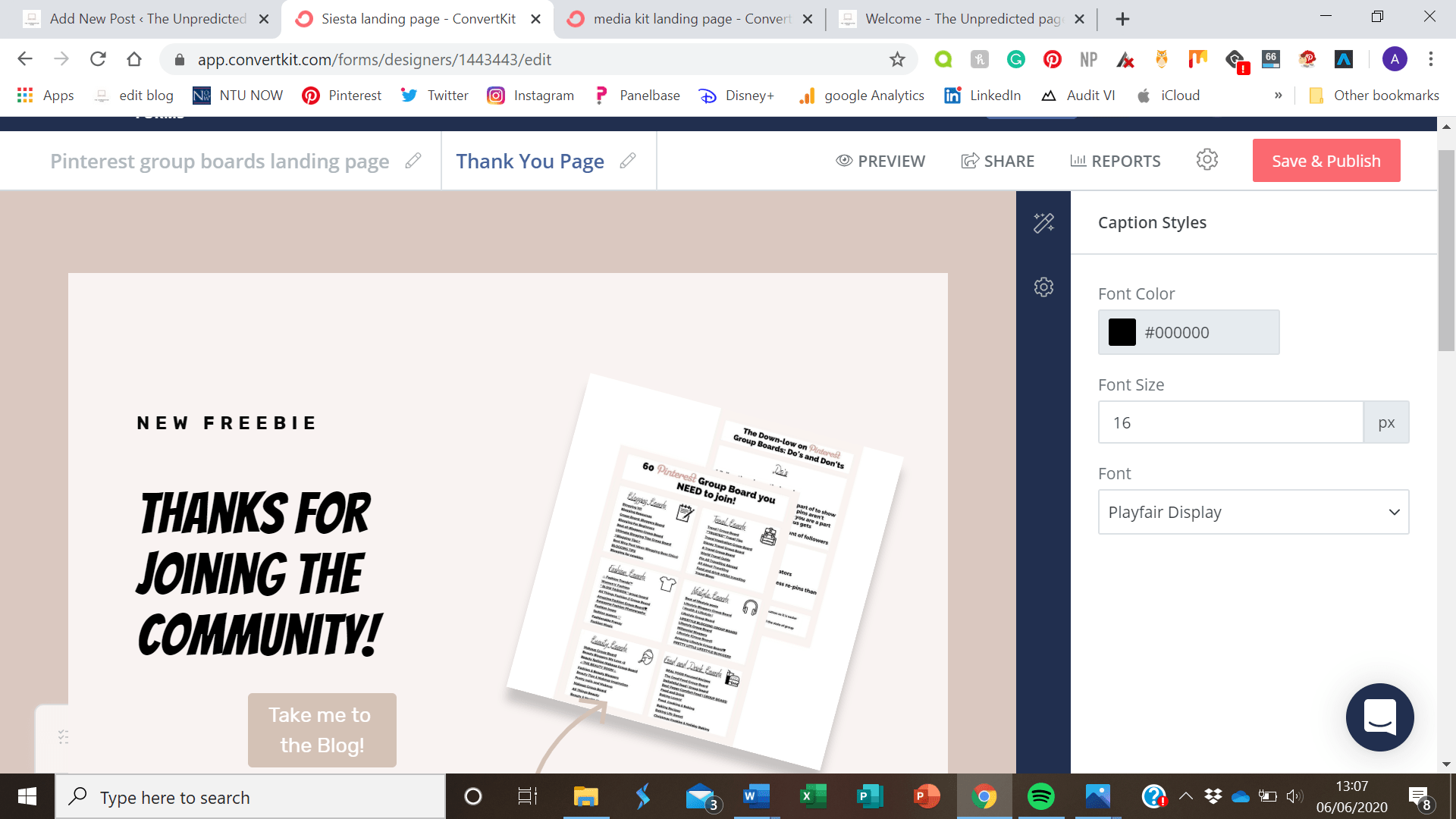Screen dimensions: 1456x819
Task: Switch to the Thank You Page tab
Action: 530,161
